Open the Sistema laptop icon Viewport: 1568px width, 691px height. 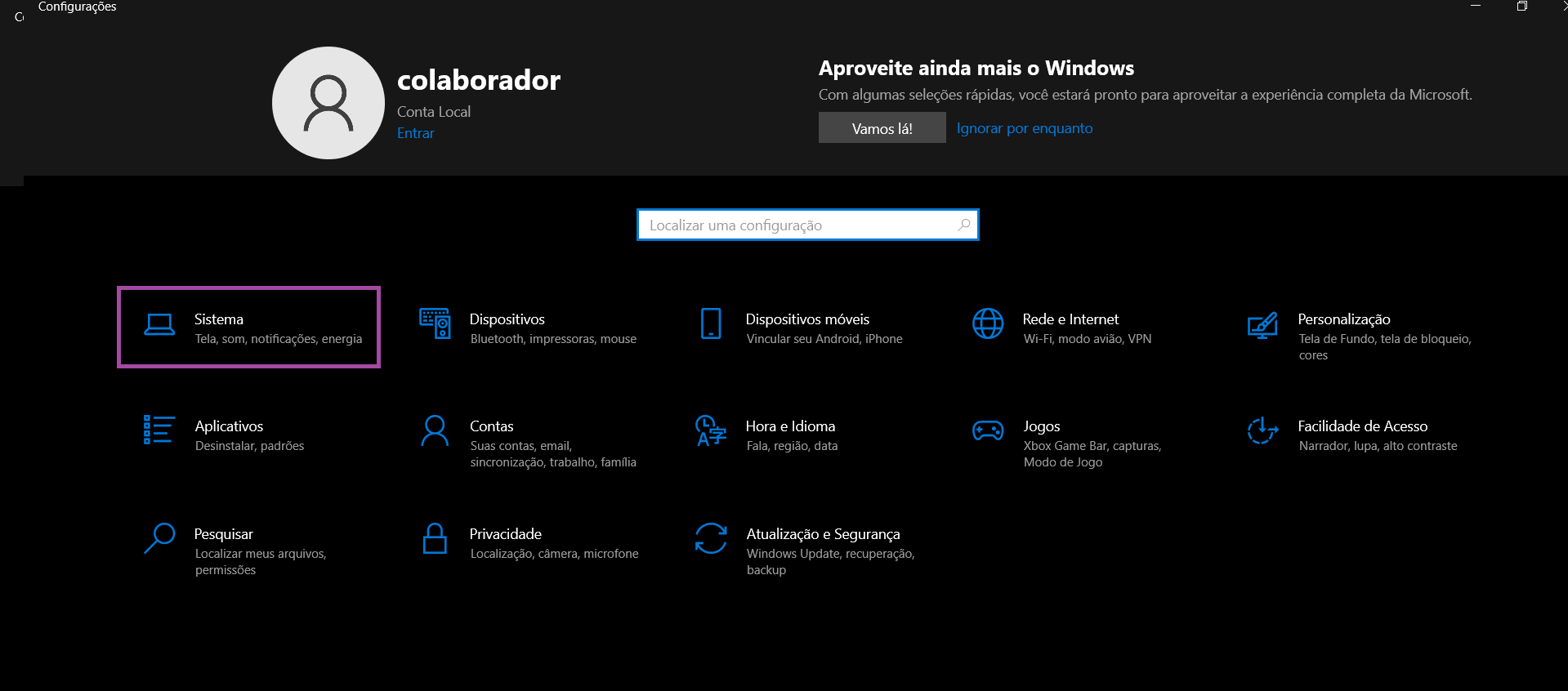[x=159, y=325]
